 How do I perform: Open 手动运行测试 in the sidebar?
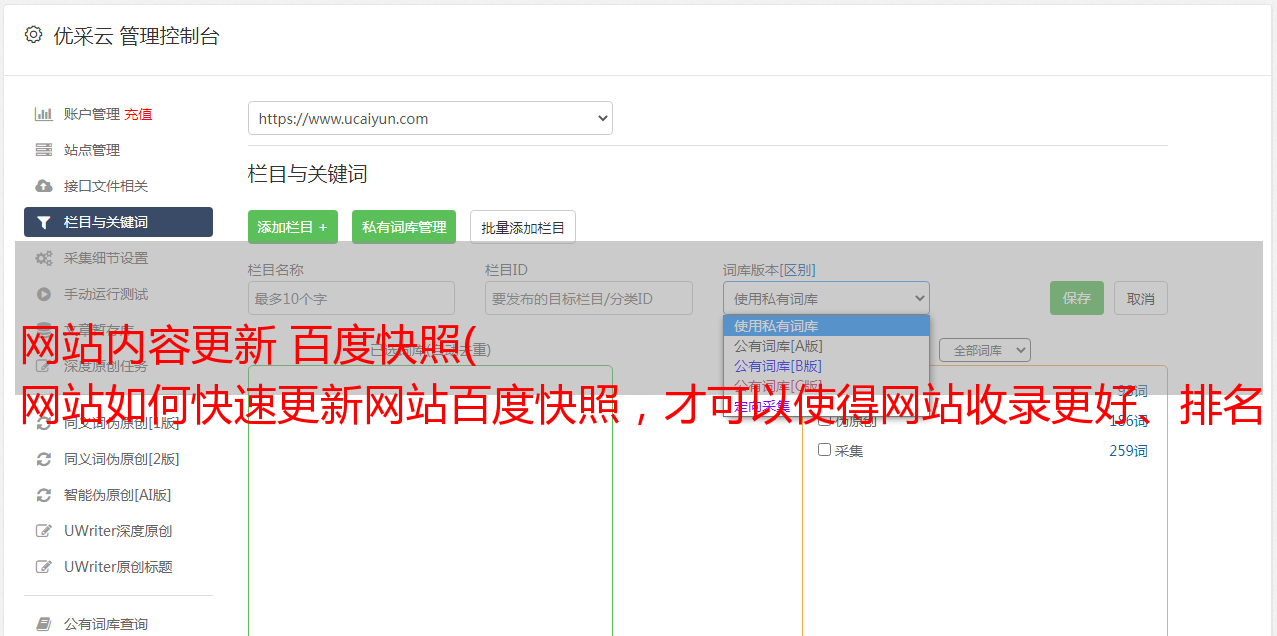point(106,294)
